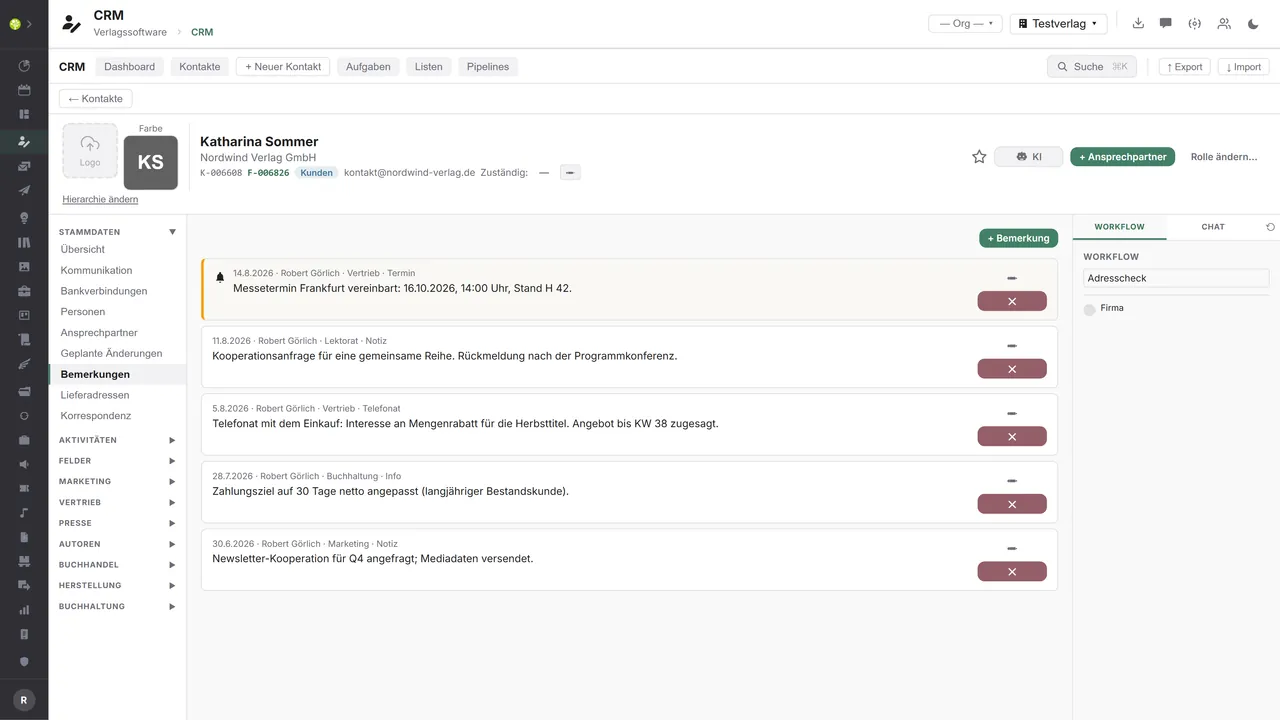Open the Testverlag dropdown
The height and width of the screenshot is (720, 1280).
(x=1058, y=23)
